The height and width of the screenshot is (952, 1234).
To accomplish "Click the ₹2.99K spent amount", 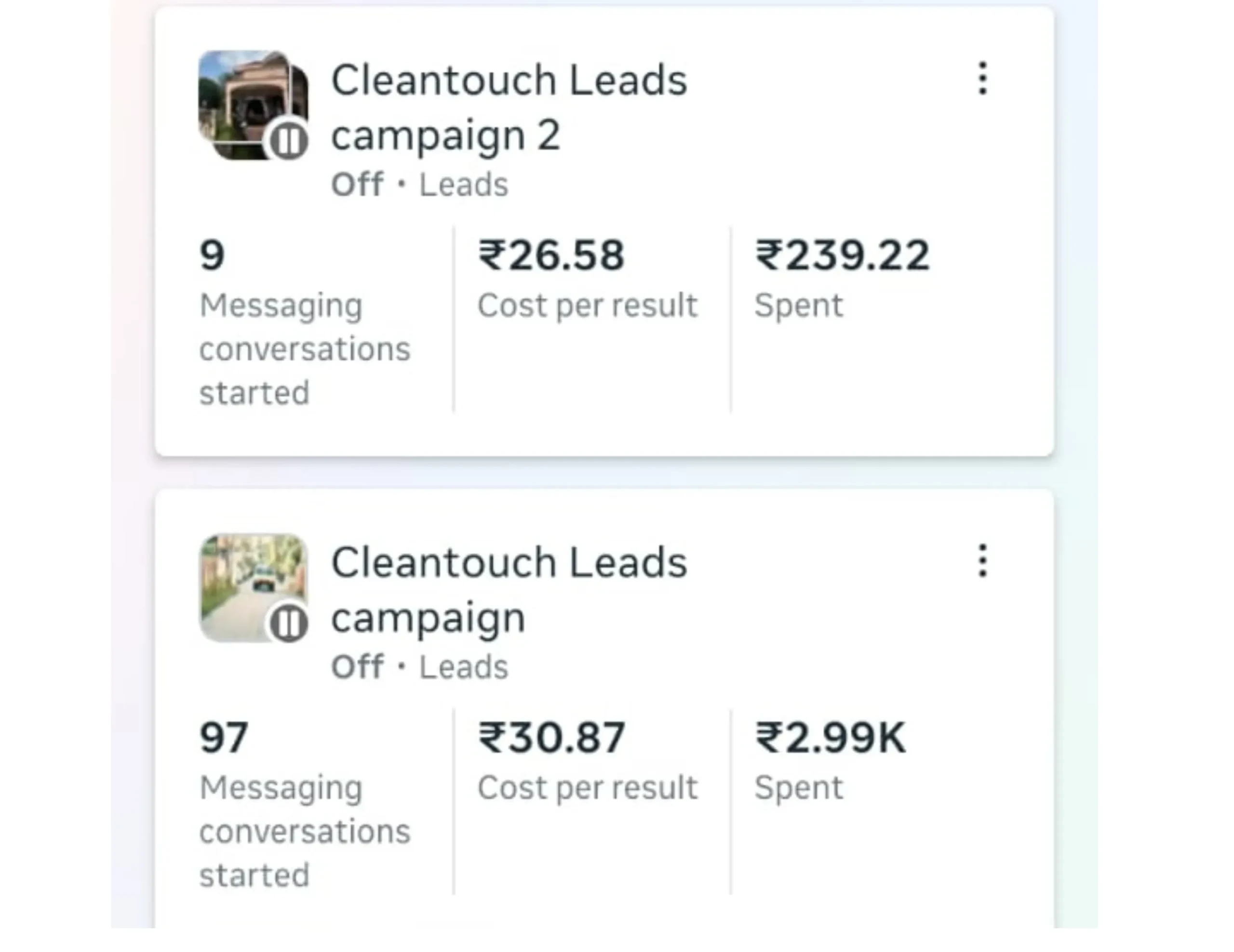I will click(831, 738).
